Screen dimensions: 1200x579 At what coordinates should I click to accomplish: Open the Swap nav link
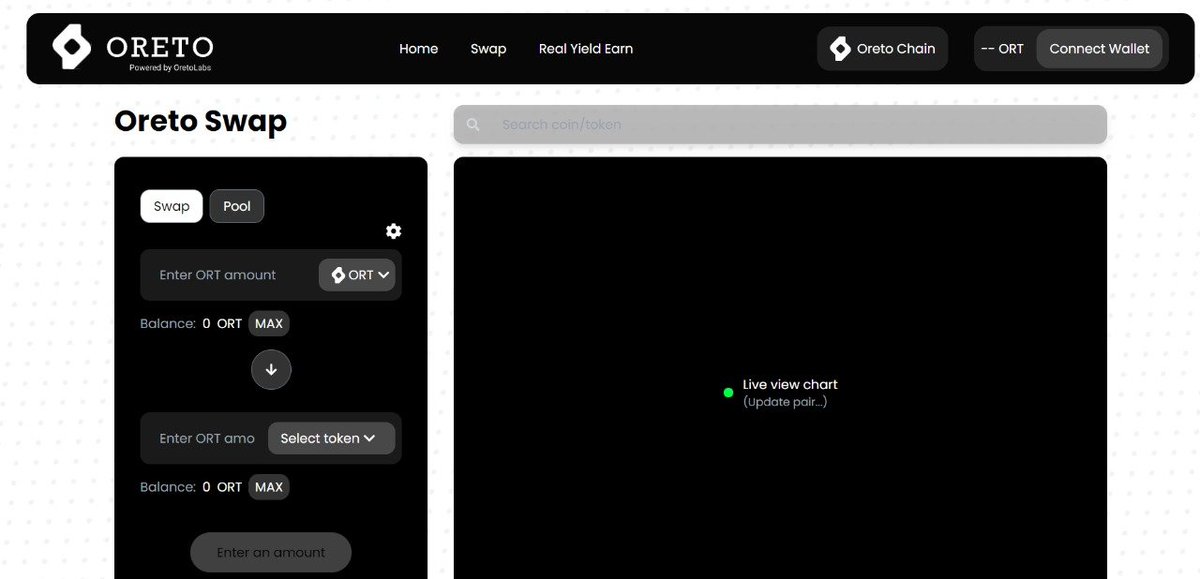click(x=488, y=48)
